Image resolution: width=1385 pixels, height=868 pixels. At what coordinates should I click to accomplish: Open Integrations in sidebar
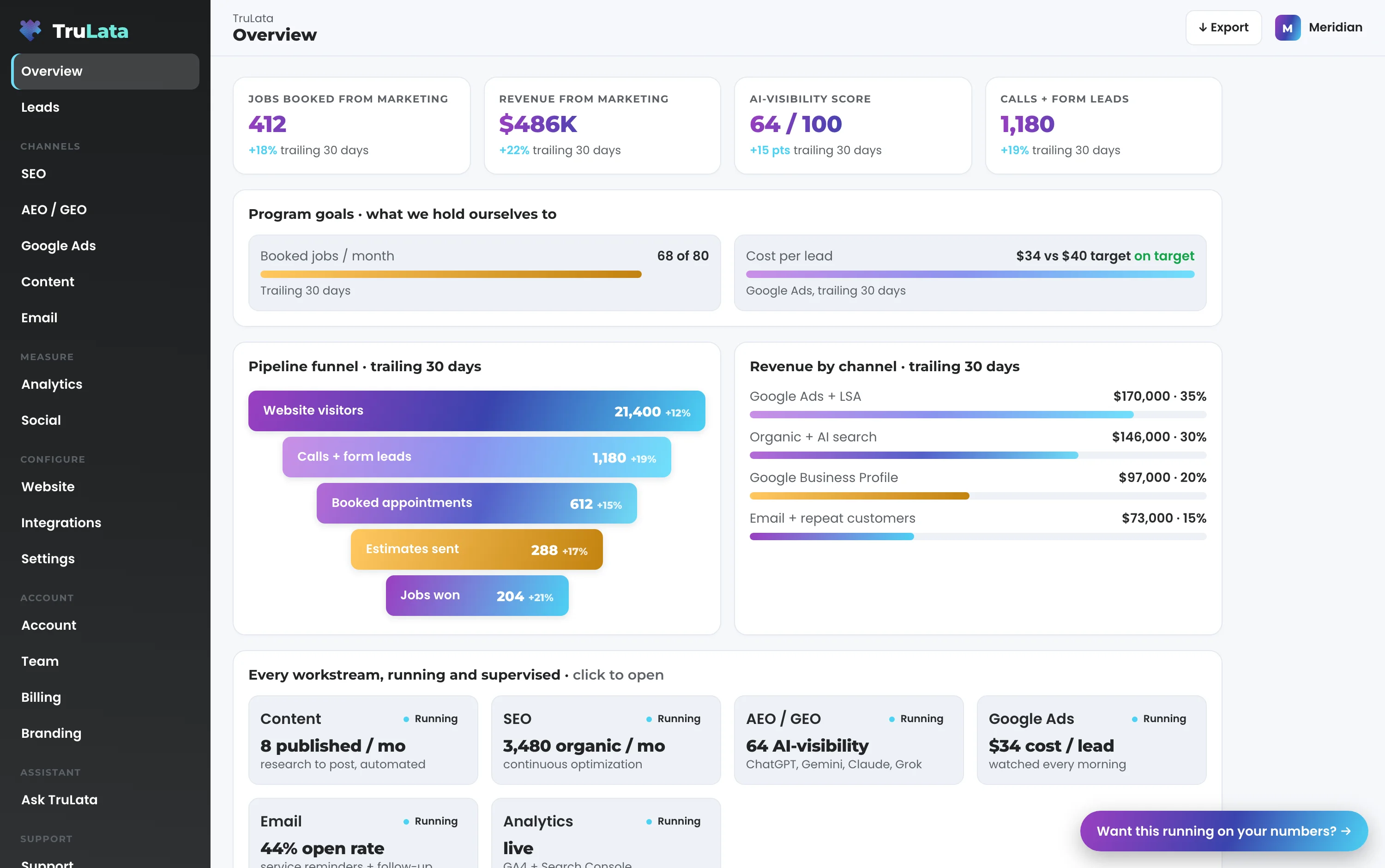pos(105,523)
